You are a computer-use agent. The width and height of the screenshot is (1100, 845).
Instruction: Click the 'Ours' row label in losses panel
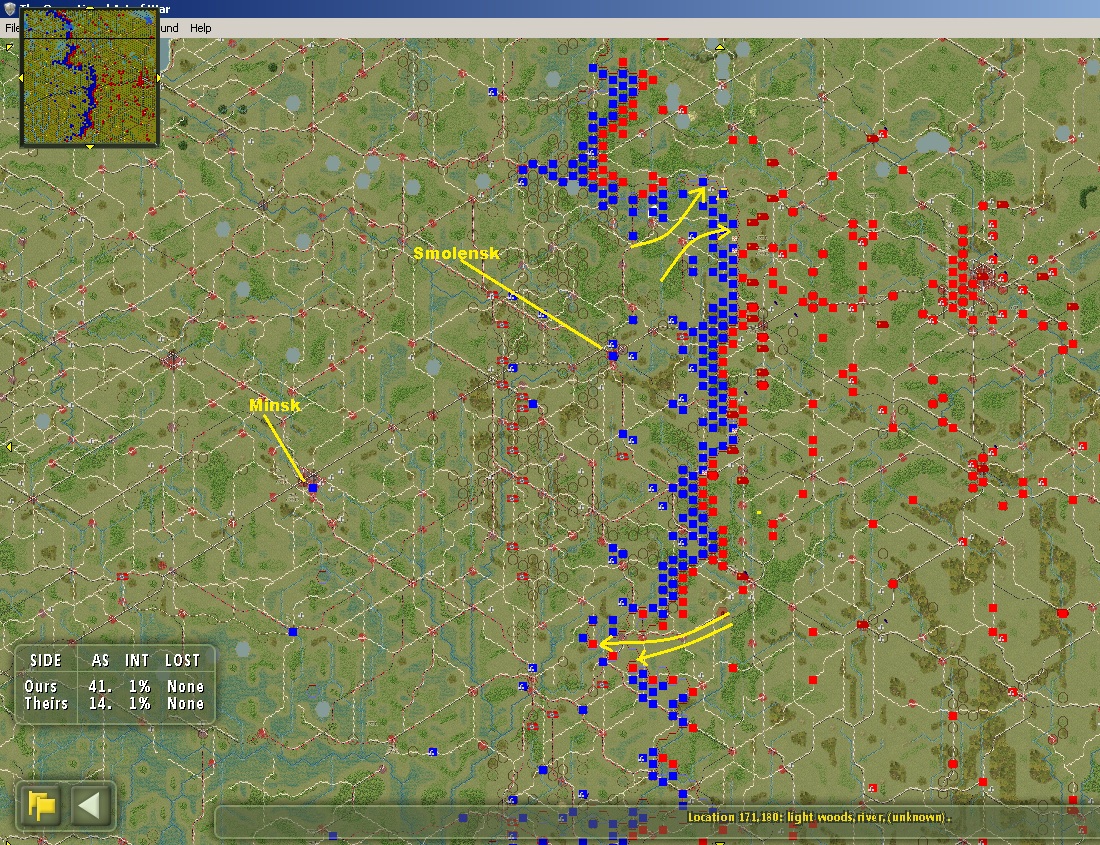[41, 687]
